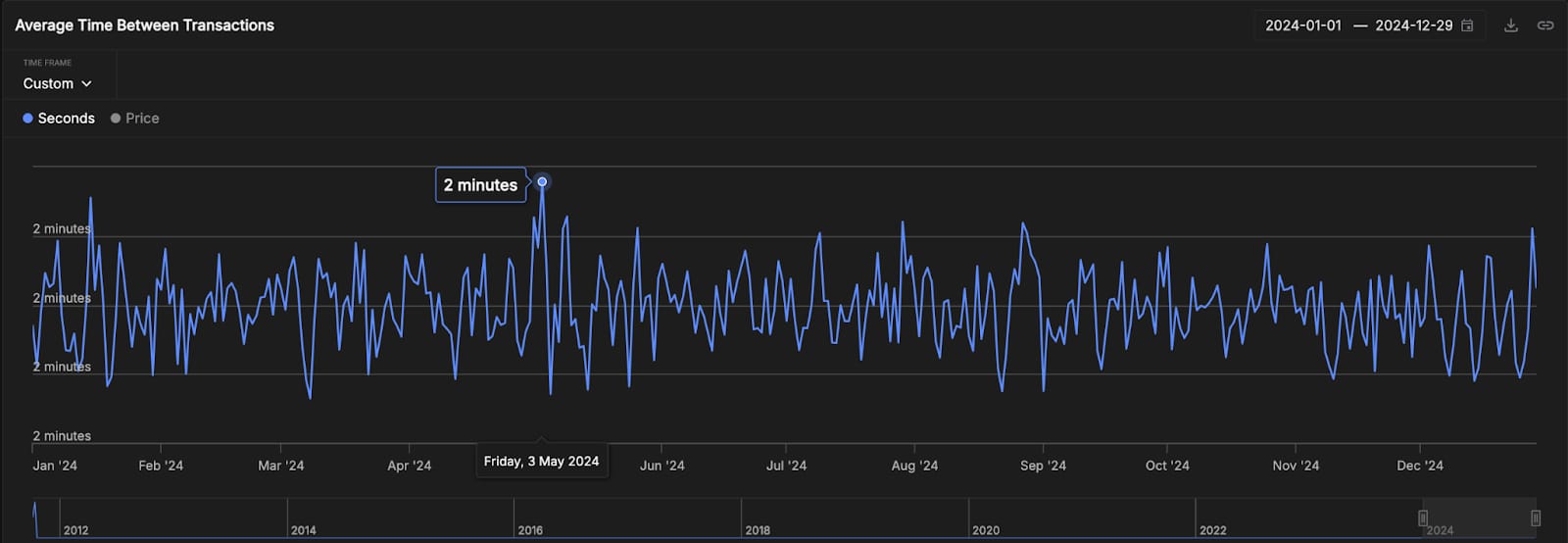This screenshot has height=543, width=1568.
Task: Click the '2 minutes' tooltip label
Action: 480,185
